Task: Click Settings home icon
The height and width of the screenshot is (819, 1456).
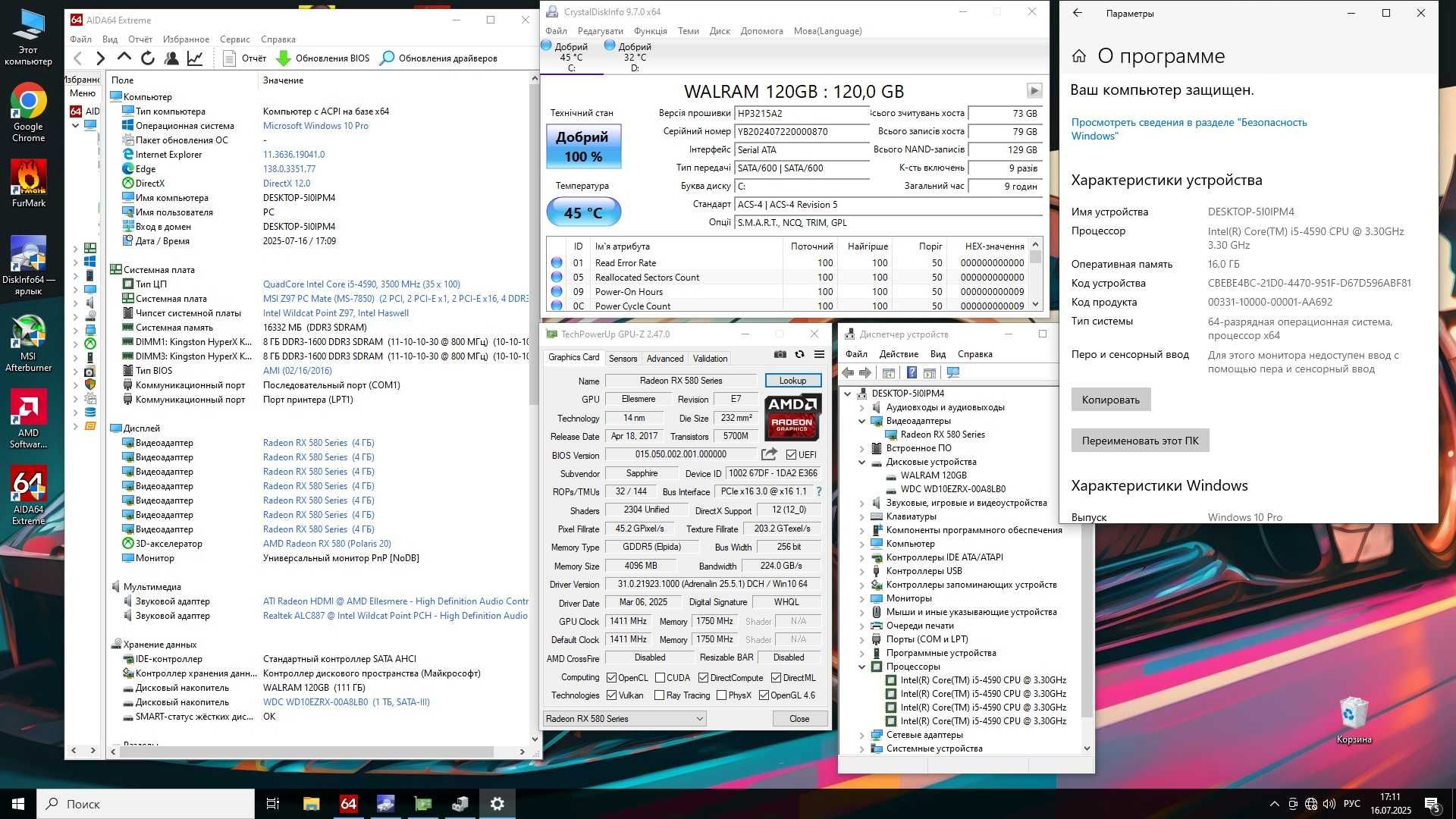Action: click(1079, 56)
